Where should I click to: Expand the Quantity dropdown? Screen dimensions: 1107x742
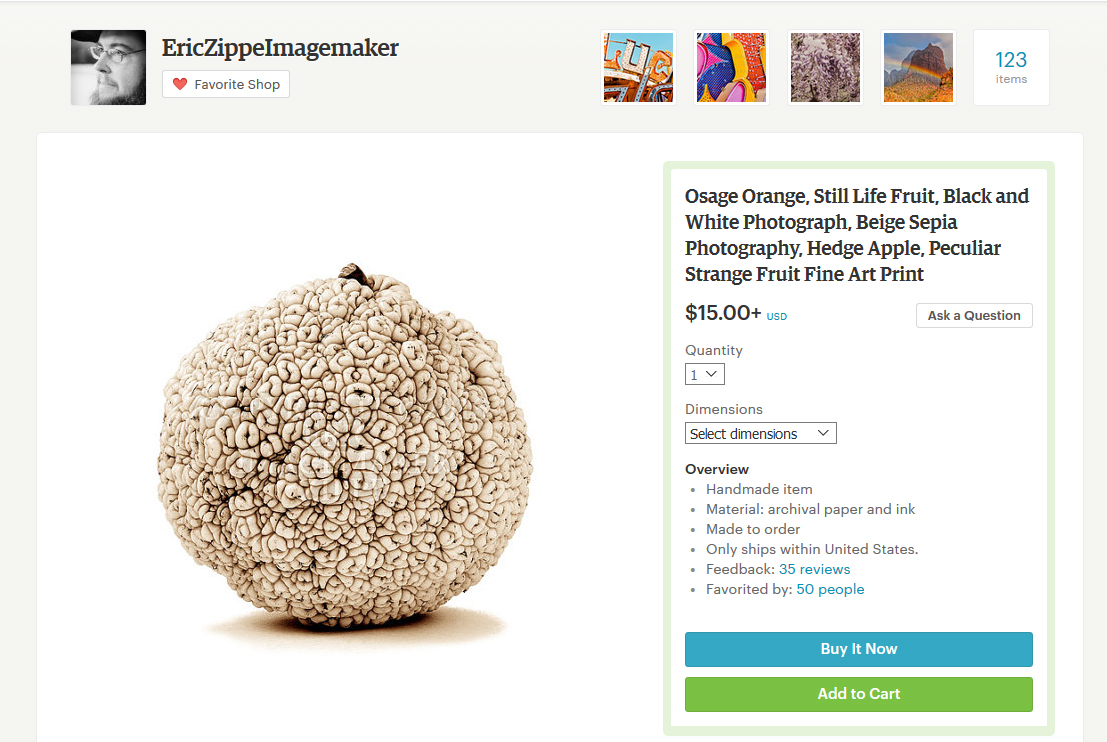pyautogui.click(x=705, y=374)
